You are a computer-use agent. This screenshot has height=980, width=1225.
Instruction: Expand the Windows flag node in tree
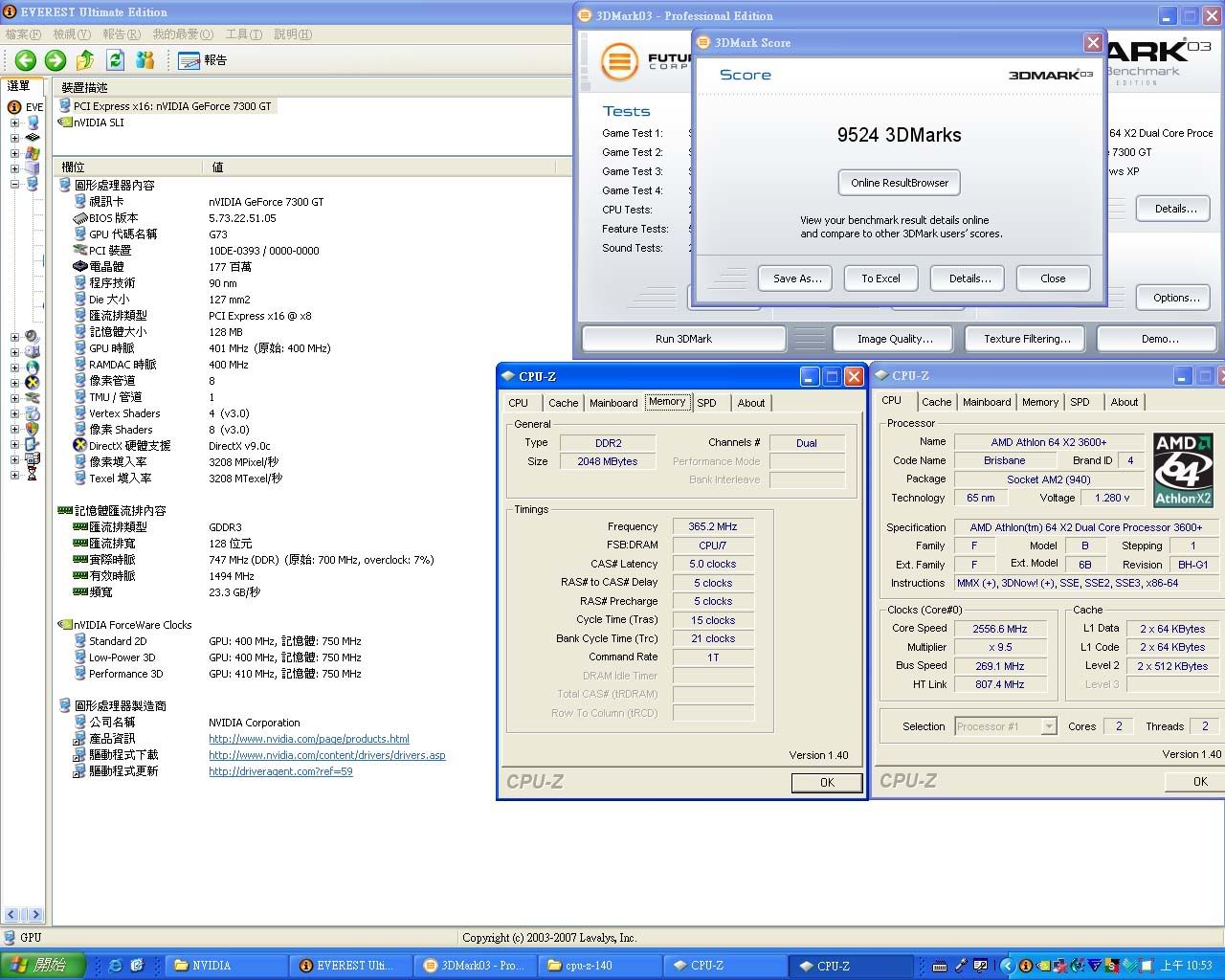coord(14,153)
